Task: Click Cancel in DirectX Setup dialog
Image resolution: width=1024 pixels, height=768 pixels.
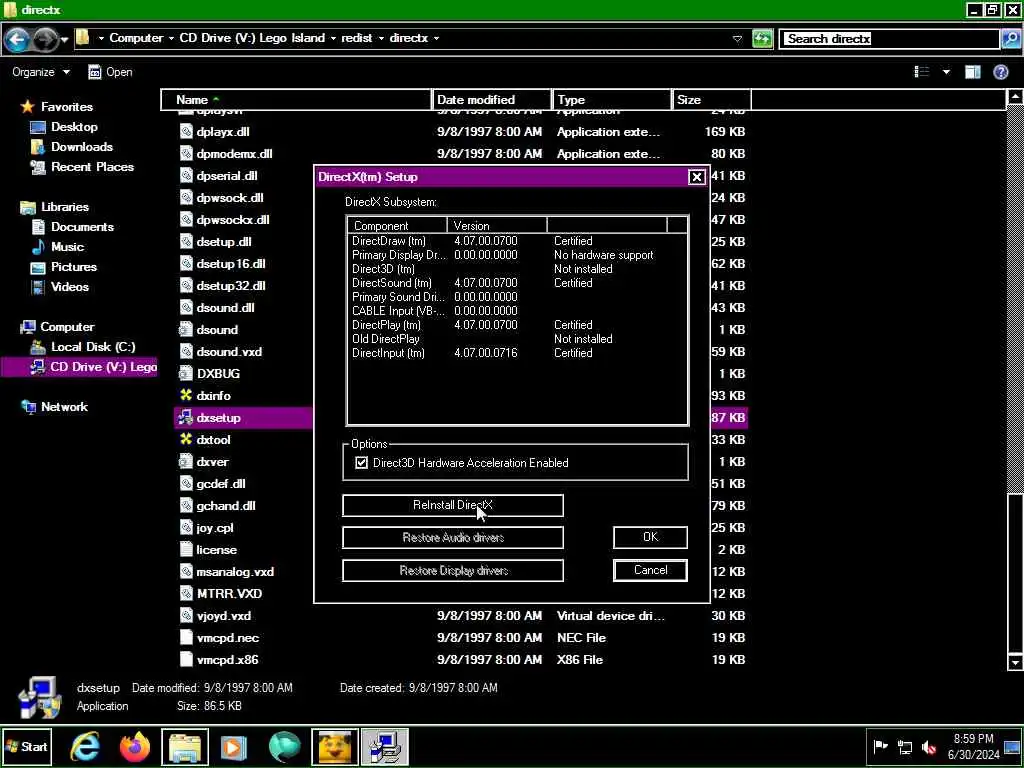Action: coord(650,569)
